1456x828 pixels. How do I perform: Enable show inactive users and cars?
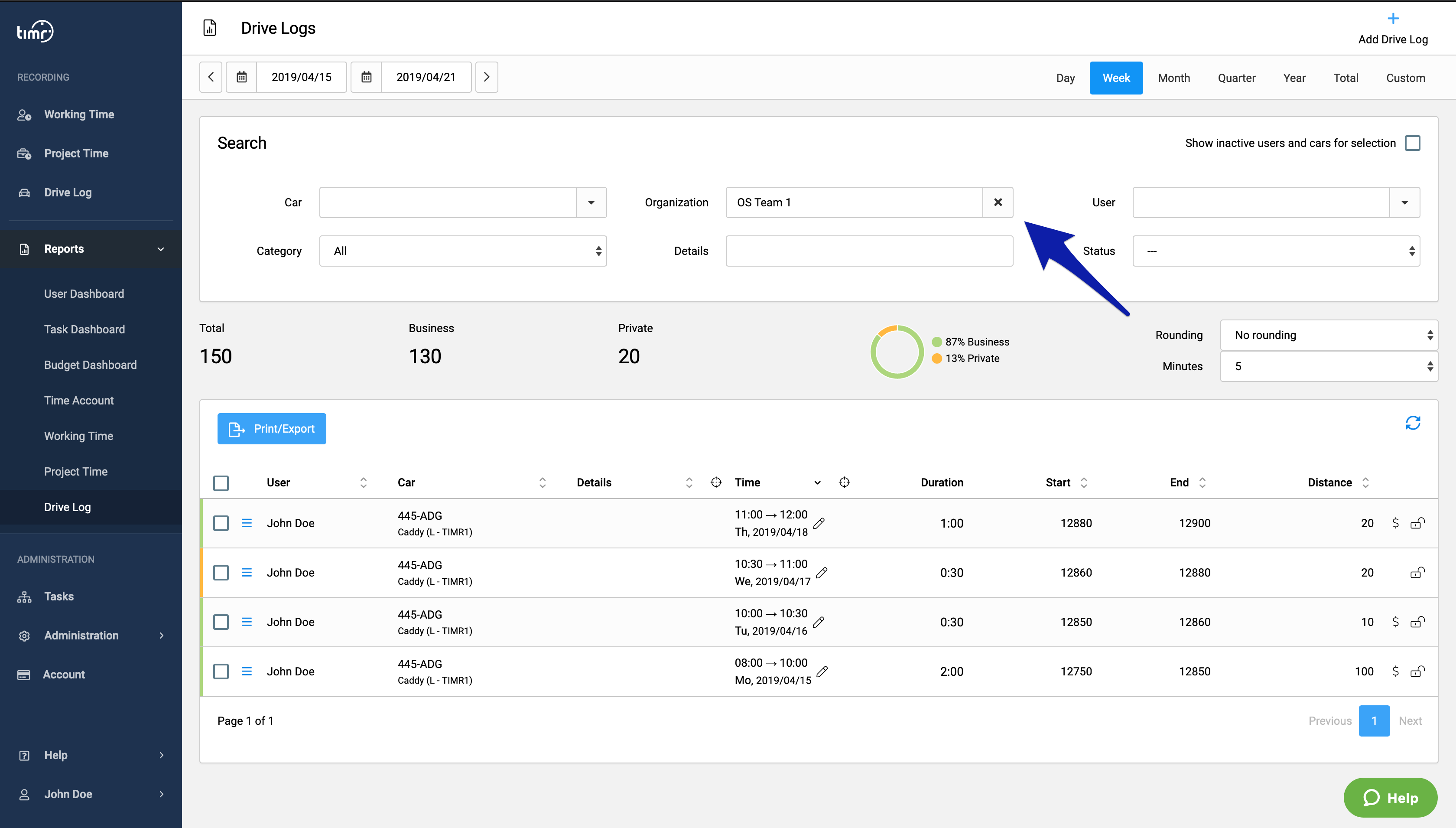[1412, 143]
